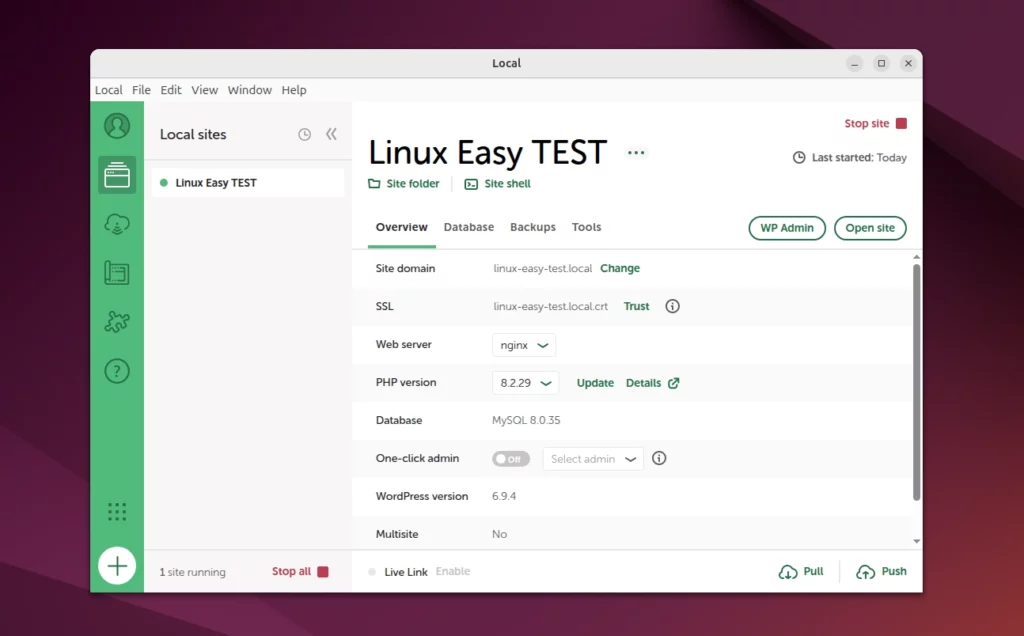Open the Blueprints icon in sidebar
1024x636 pixels.
click(x=117, y=273)
